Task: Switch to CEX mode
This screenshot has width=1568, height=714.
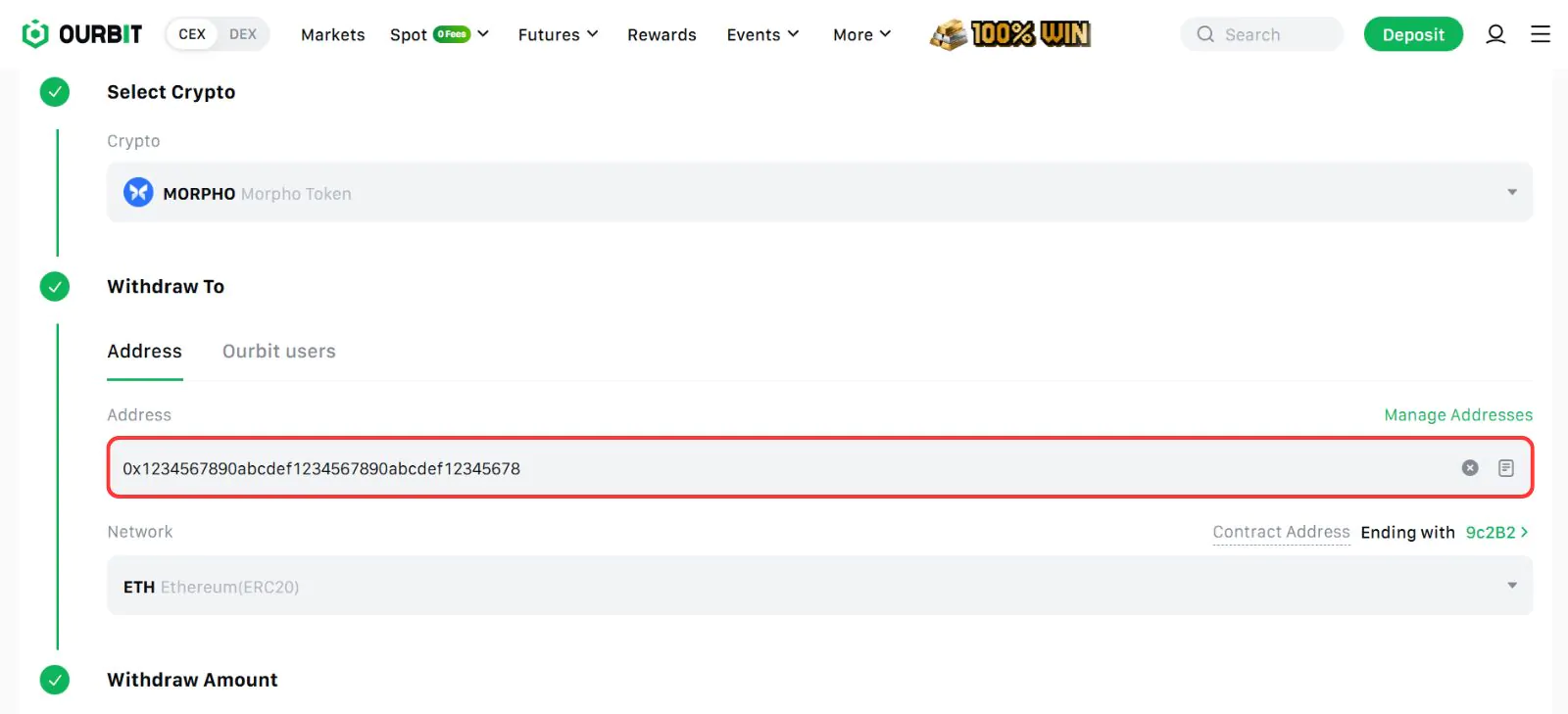Action: click(x=192, y=34)
